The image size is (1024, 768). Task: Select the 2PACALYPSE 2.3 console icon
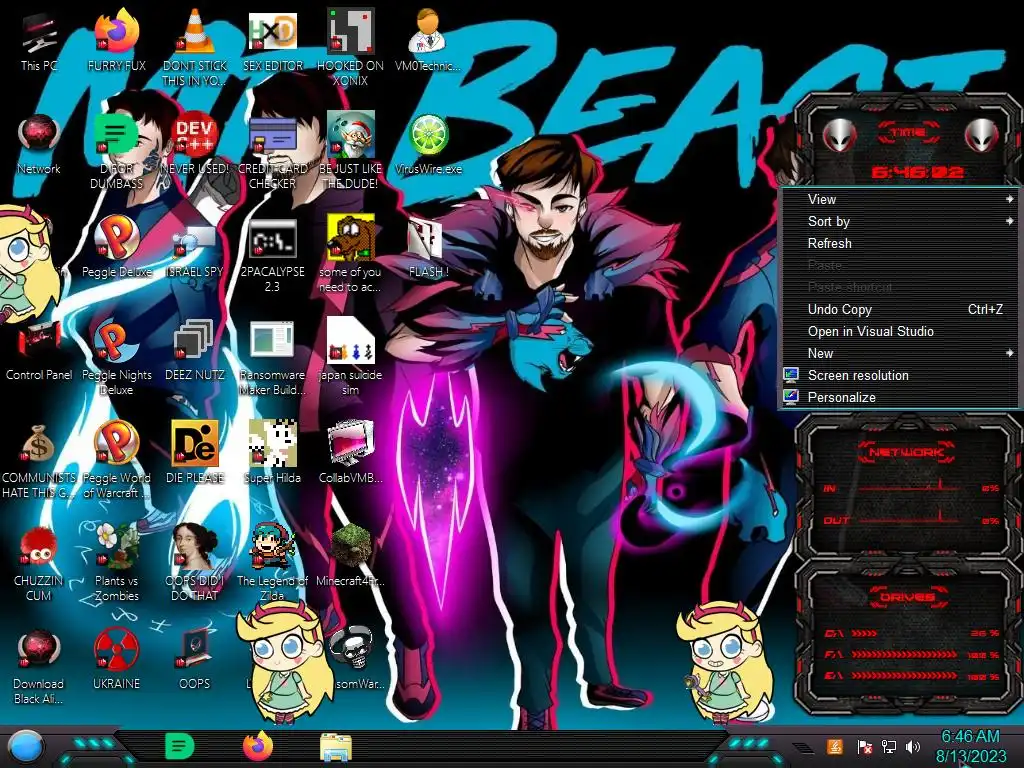272,238
